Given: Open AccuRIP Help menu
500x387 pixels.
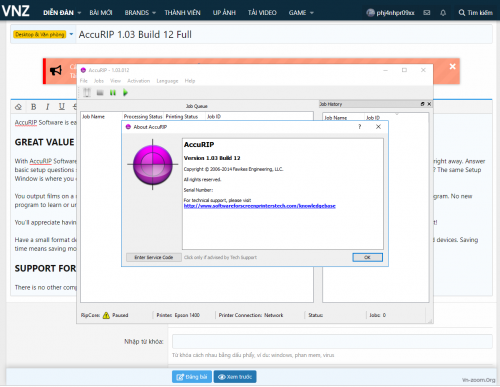Looking at the screenshot, I should pyautogui.click(x=190, y=81).
